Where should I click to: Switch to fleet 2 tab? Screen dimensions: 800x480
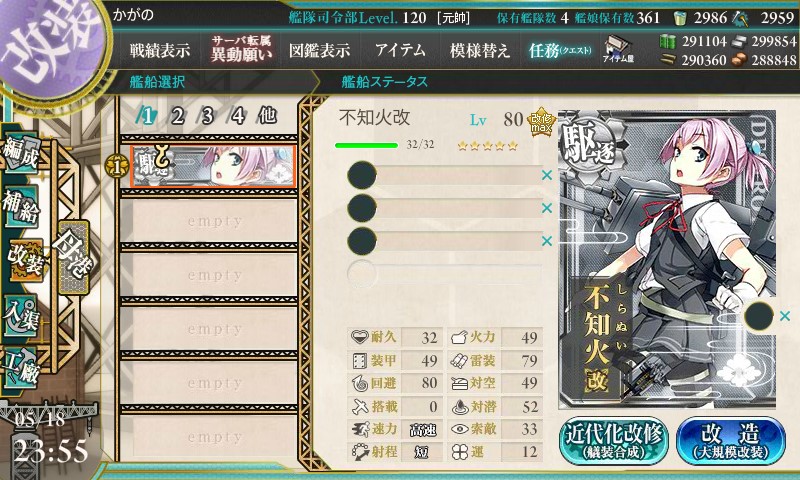point(177,116)
